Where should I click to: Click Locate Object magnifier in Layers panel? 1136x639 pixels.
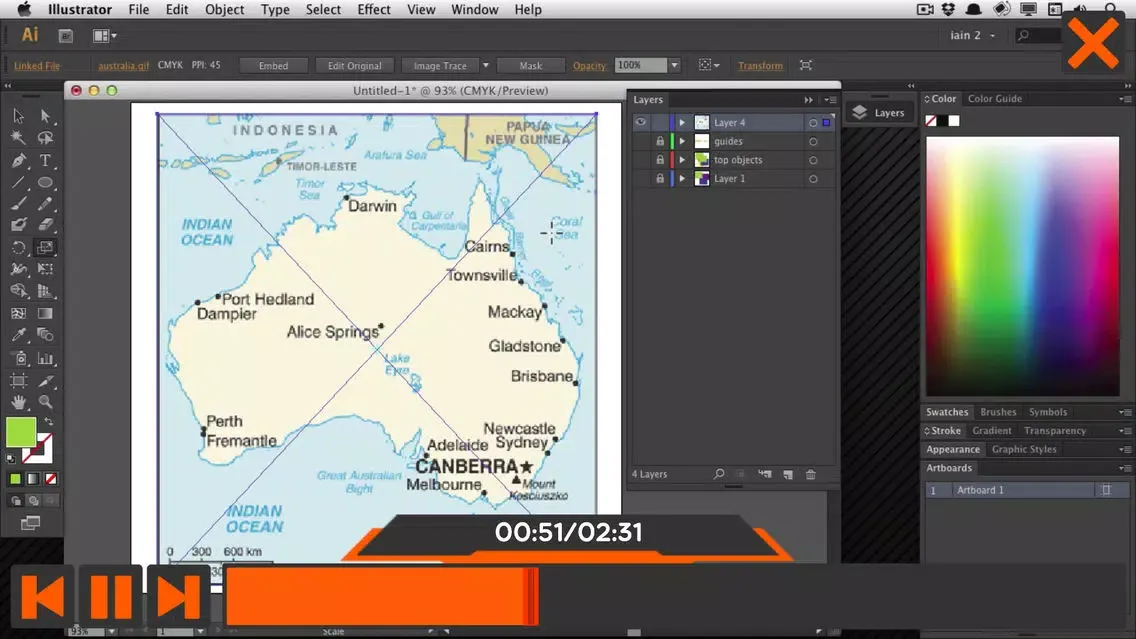[x=719, y=474]
